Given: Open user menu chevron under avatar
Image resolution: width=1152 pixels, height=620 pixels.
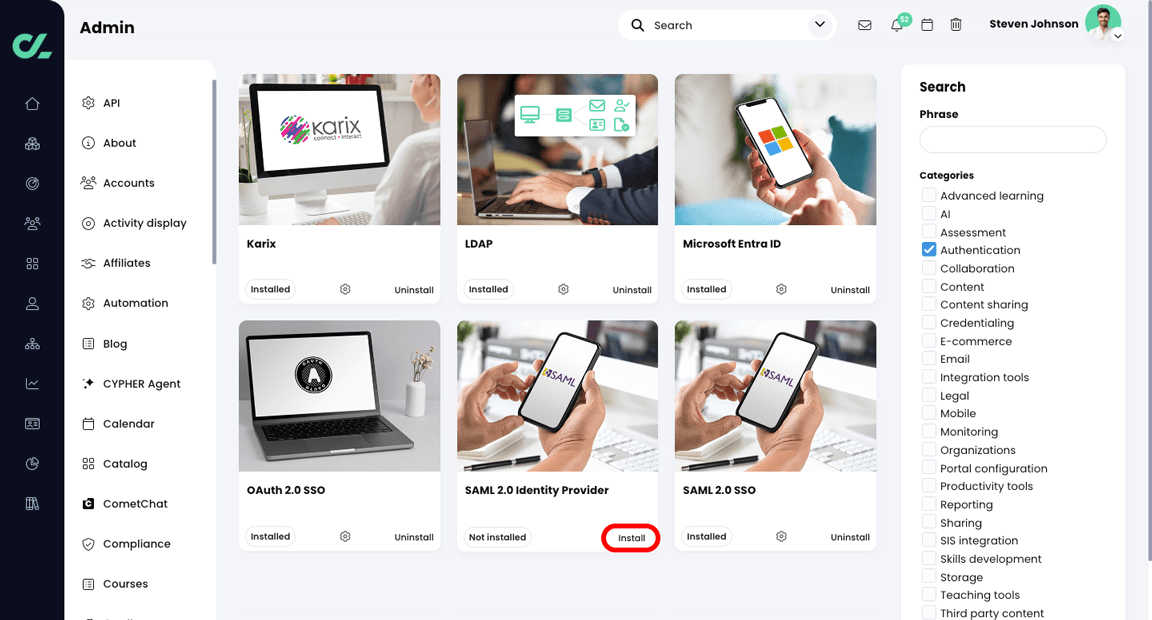Looking at the screenshot, I should [1117, 35].
